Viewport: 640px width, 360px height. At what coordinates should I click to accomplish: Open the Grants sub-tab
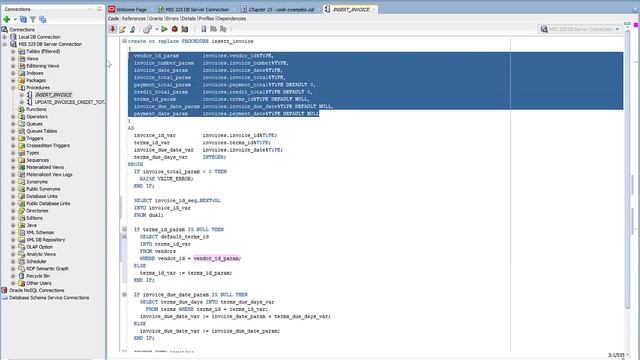tap(156, 19)
